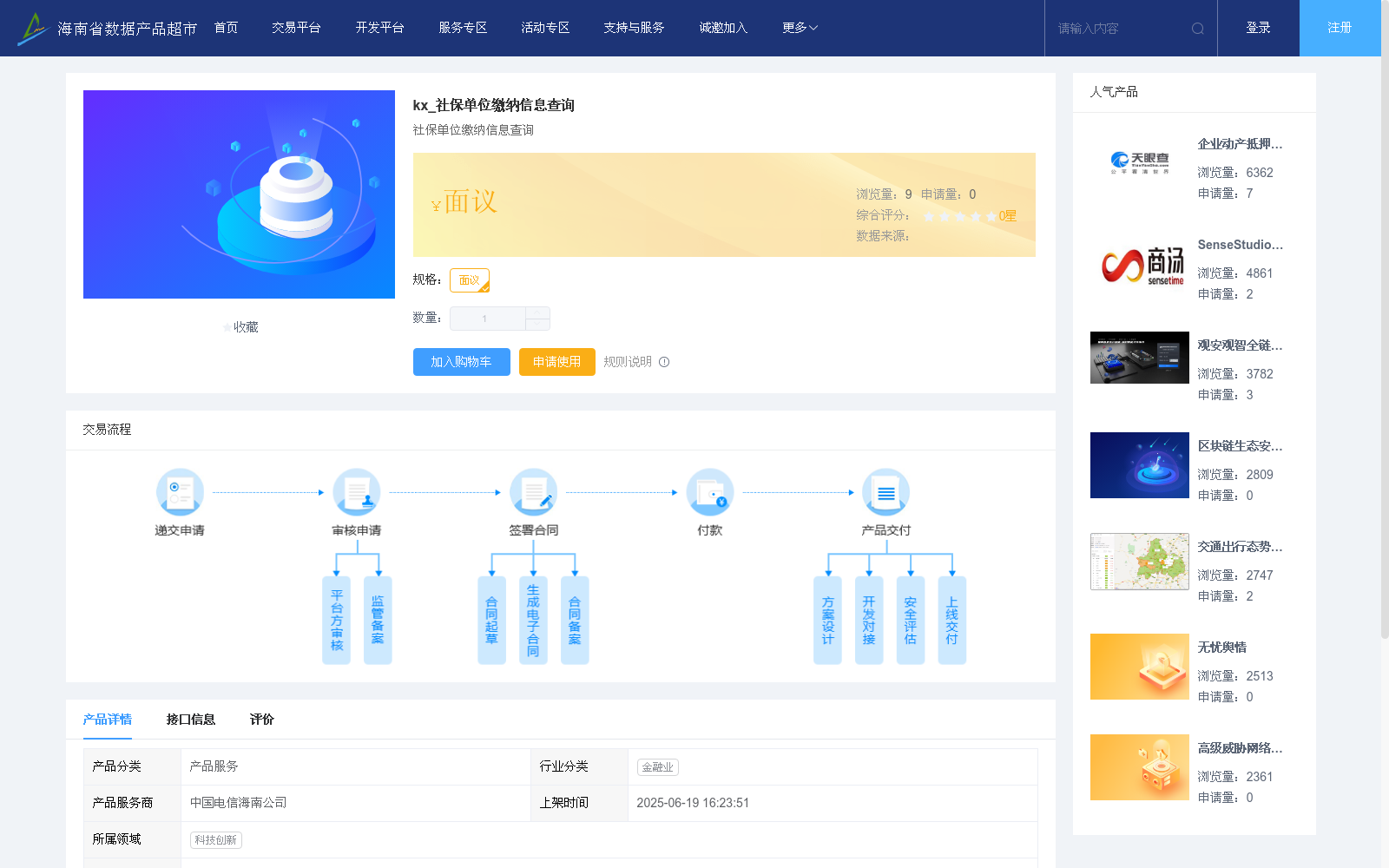Open the 企业动产抵押 product title

pyautogui.click(x=1240, y=144)
